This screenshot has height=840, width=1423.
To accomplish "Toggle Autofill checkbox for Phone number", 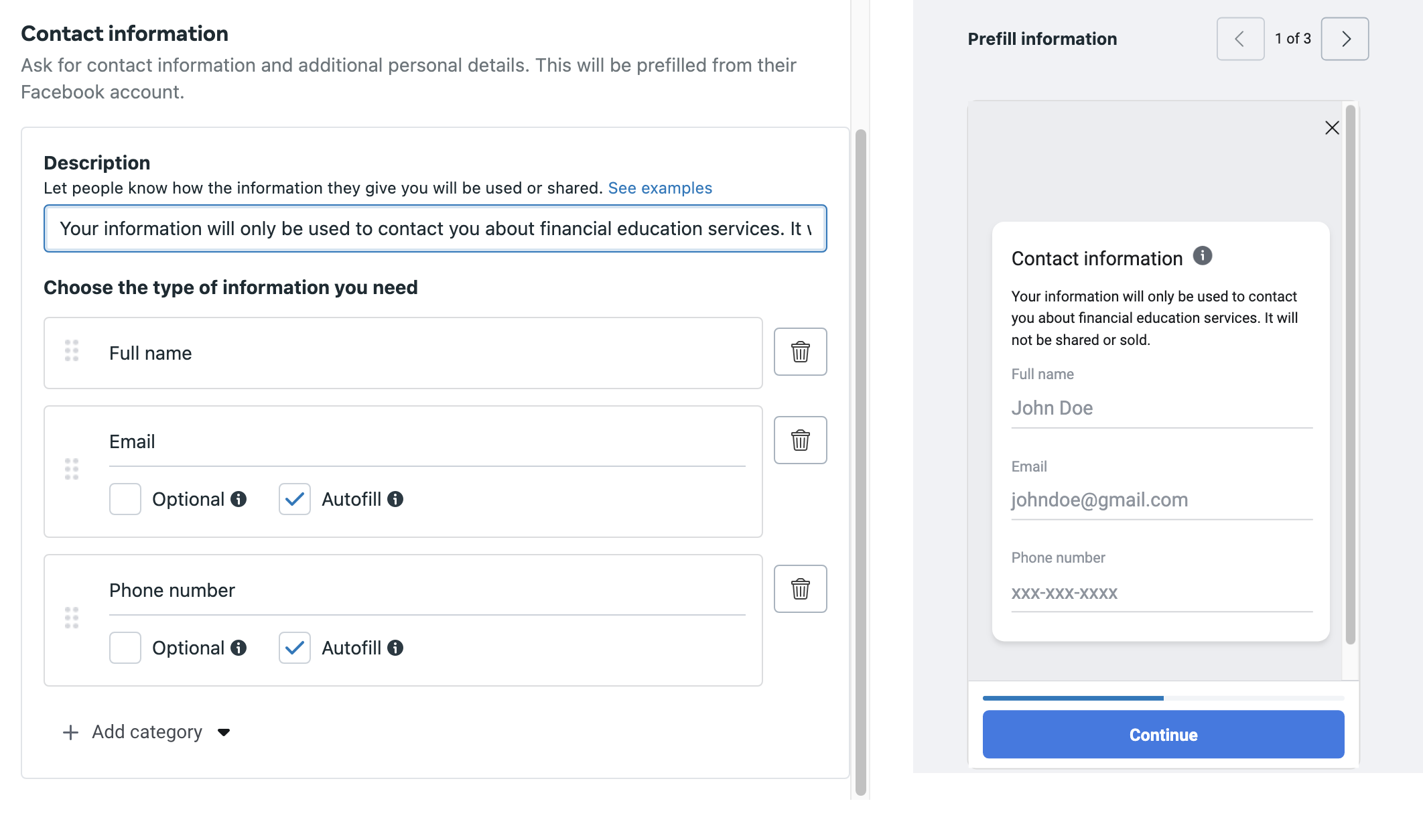I will (x=295, y=648).
